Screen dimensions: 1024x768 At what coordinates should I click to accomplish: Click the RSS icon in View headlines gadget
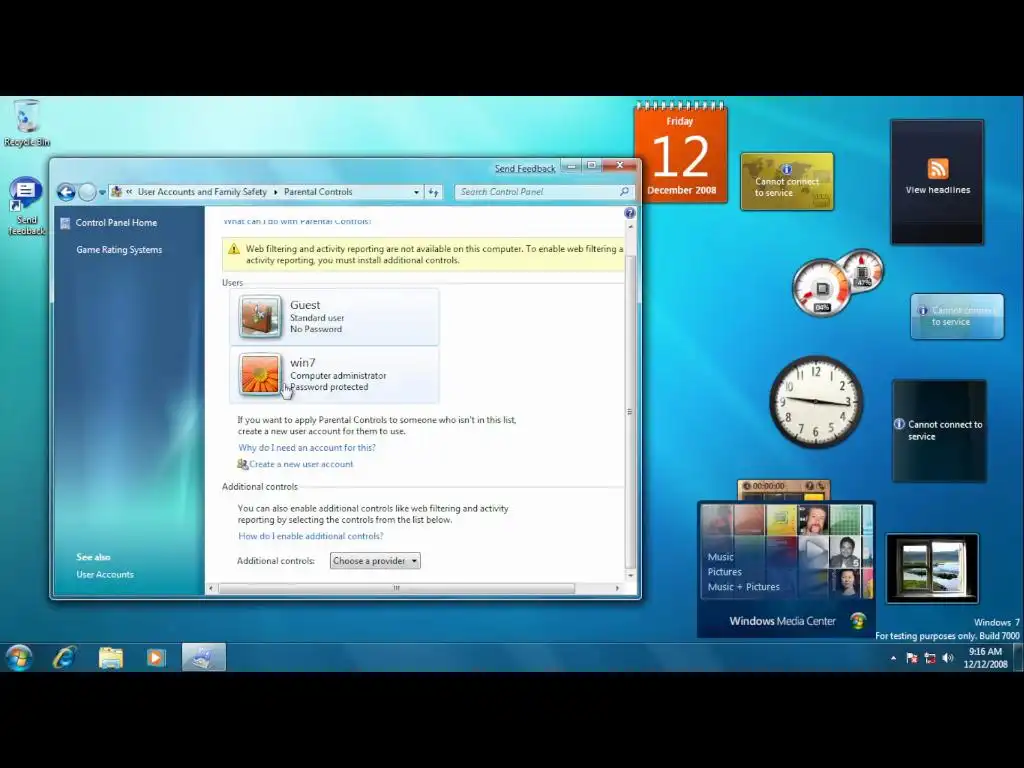pyautogui.click(x=938, y=168)
